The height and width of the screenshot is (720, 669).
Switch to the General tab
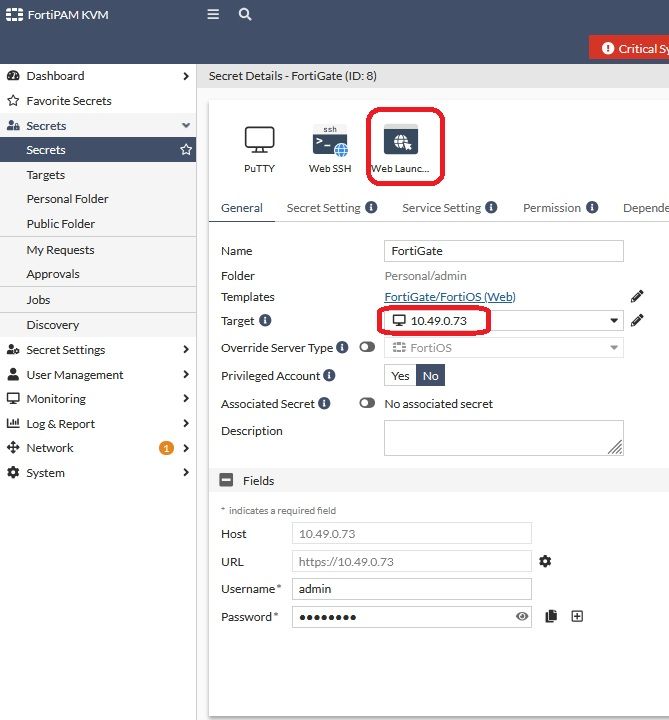coord(242,208)
